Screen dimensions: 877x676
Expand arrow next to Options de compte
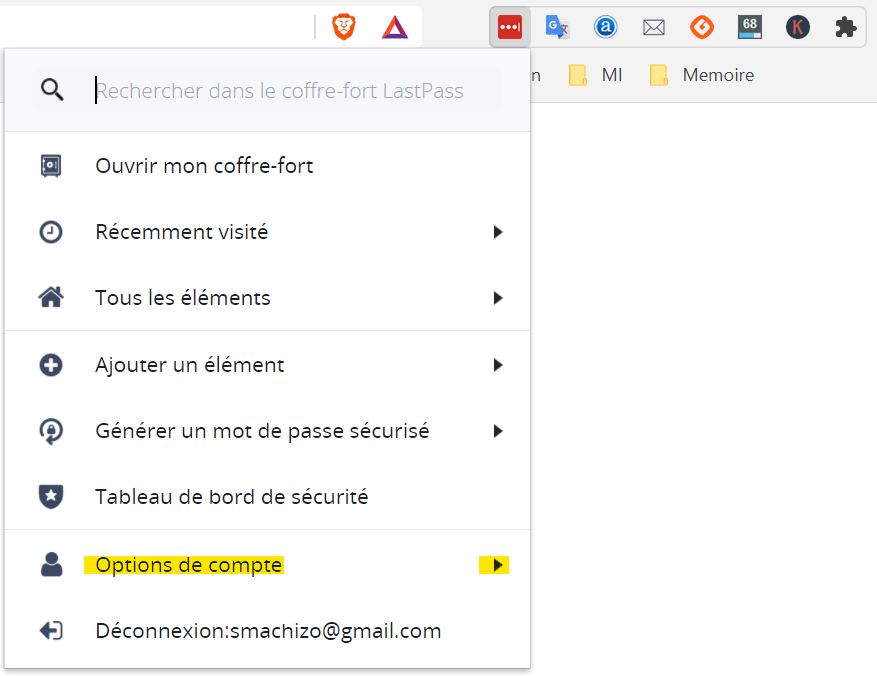click(x=498, y=565)
